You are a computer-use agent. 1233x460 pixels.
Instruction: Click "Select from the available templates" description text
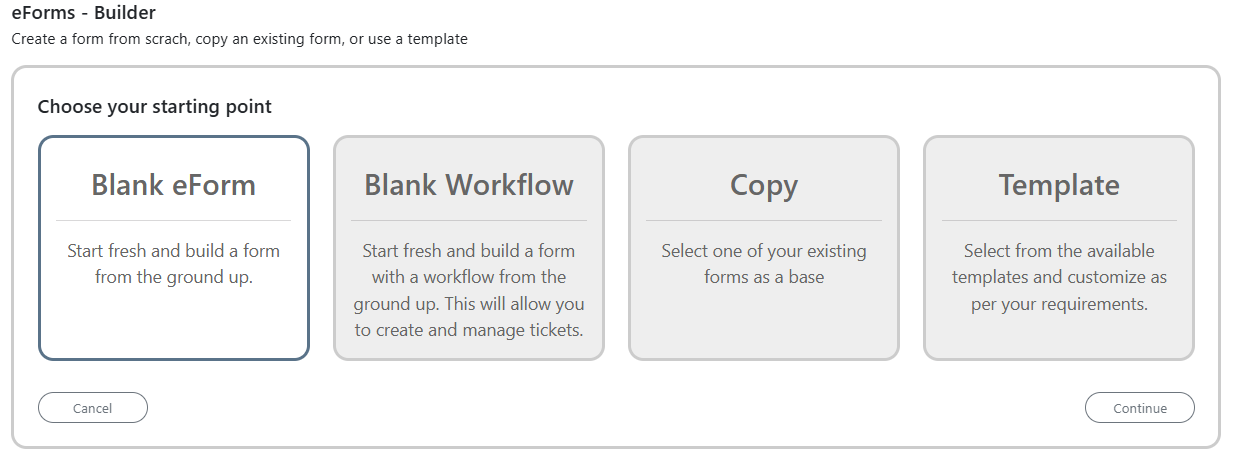[x=1059, y=277]
